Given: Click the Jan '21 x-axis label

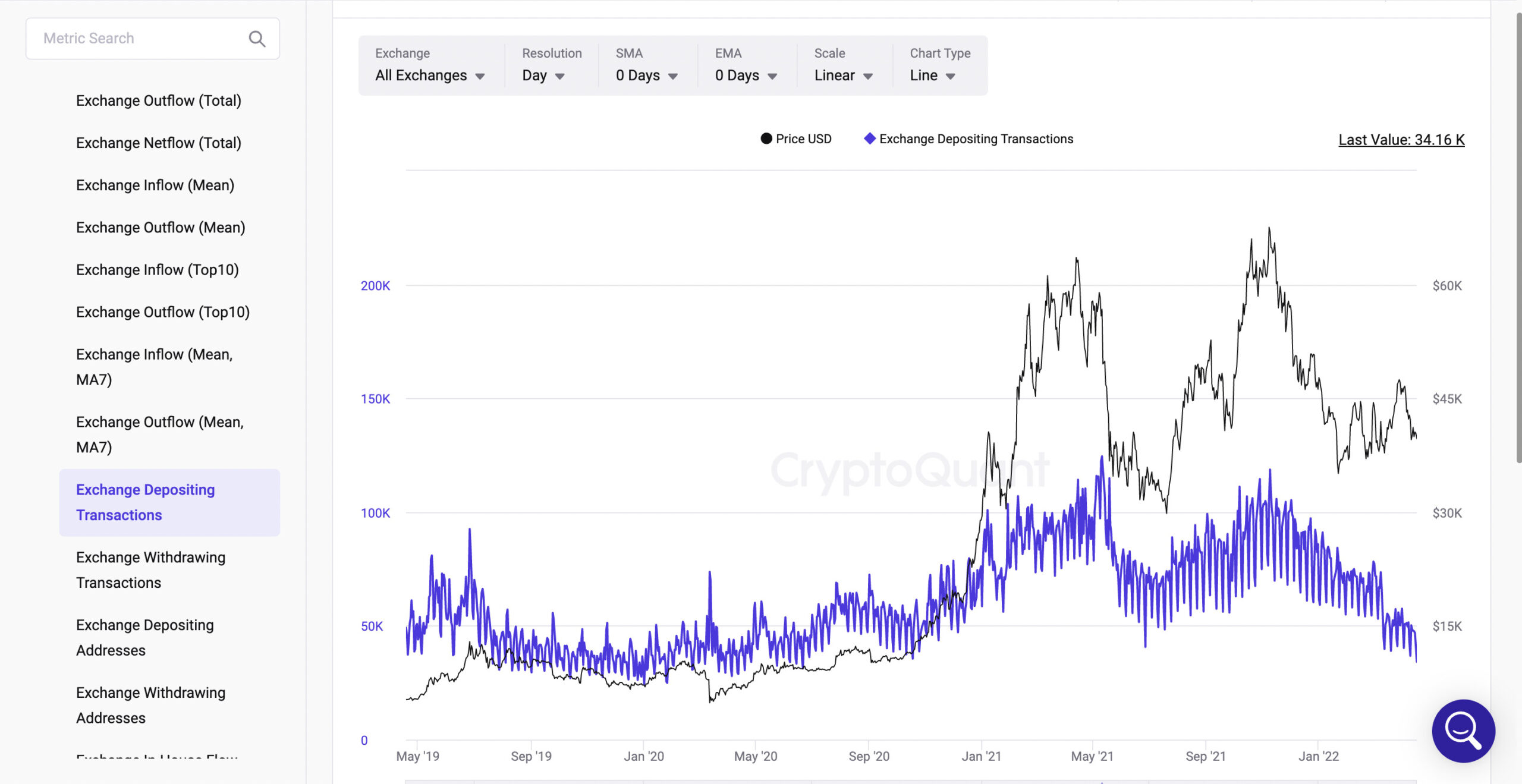Looking at the screenshot, I should pyautogui.click(x=982, y=756).
